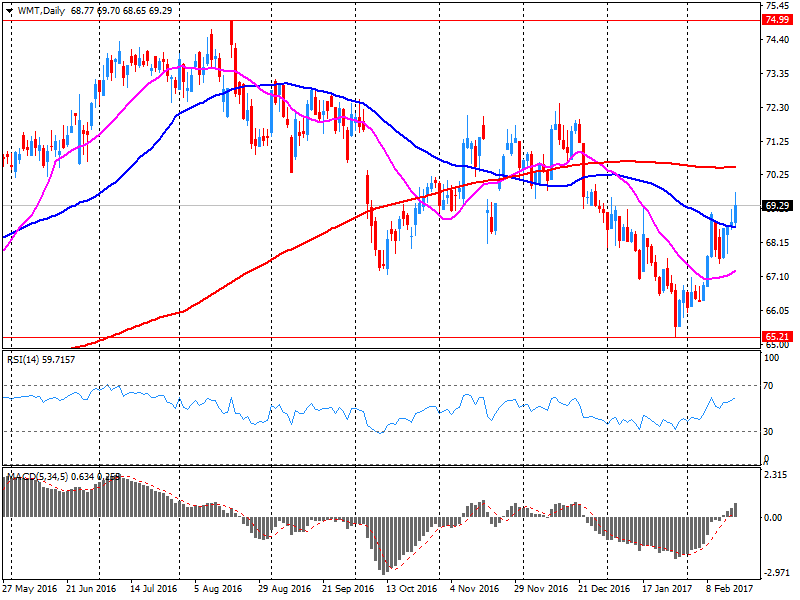Click the current price tag 69.29
This screenshot has width=800, height=600.
(x=777, y=206)
